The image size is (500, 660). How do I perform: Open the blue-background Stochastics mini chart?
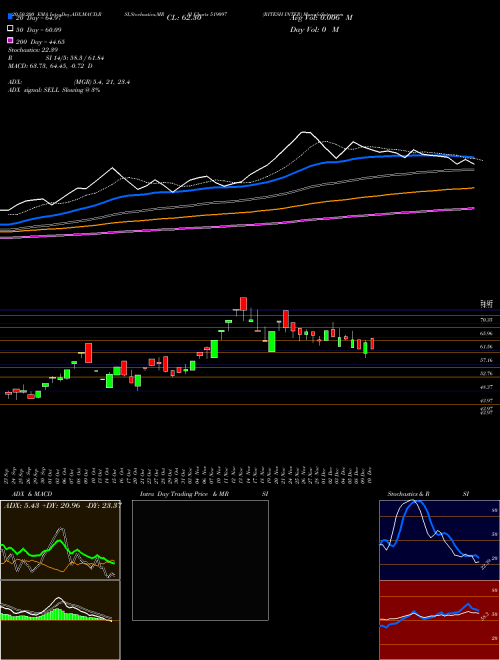pyautogui.click(x=439, y=540)
